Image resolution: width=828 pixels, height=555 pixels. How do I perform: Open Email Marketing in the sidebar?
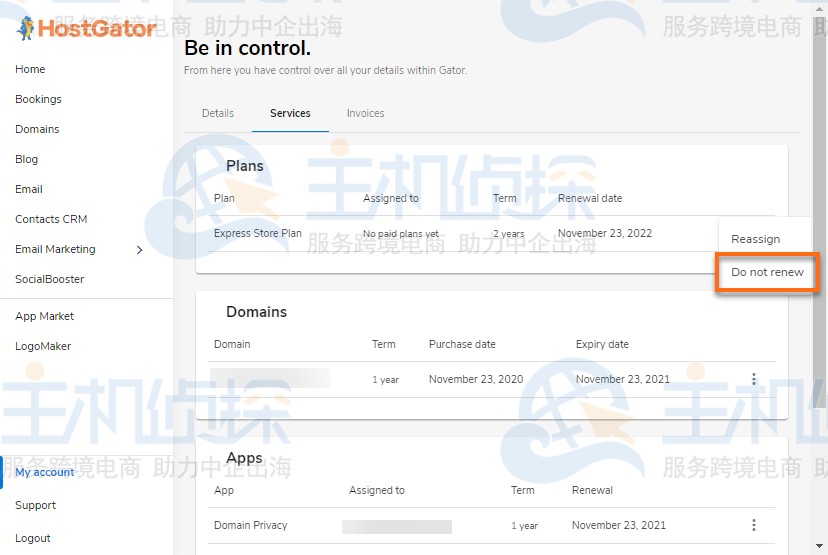55,249
